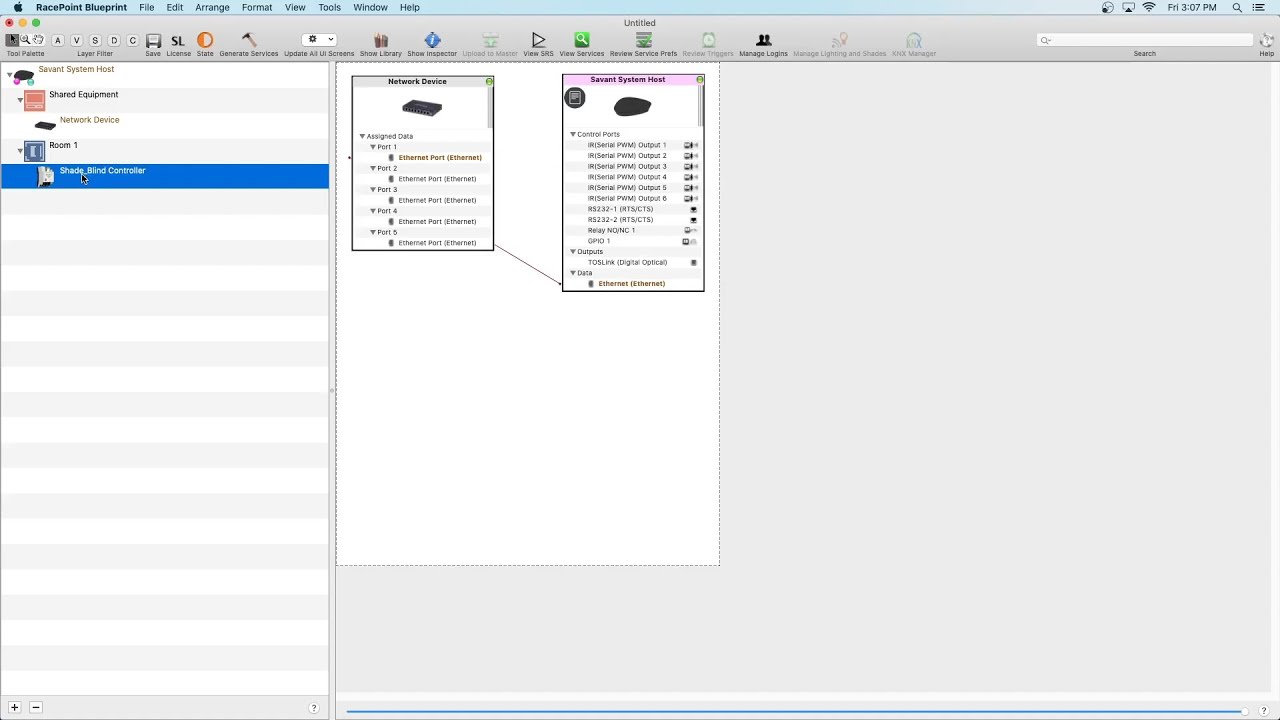Click View Services icon
The image size is (1280, 720).
582,40
